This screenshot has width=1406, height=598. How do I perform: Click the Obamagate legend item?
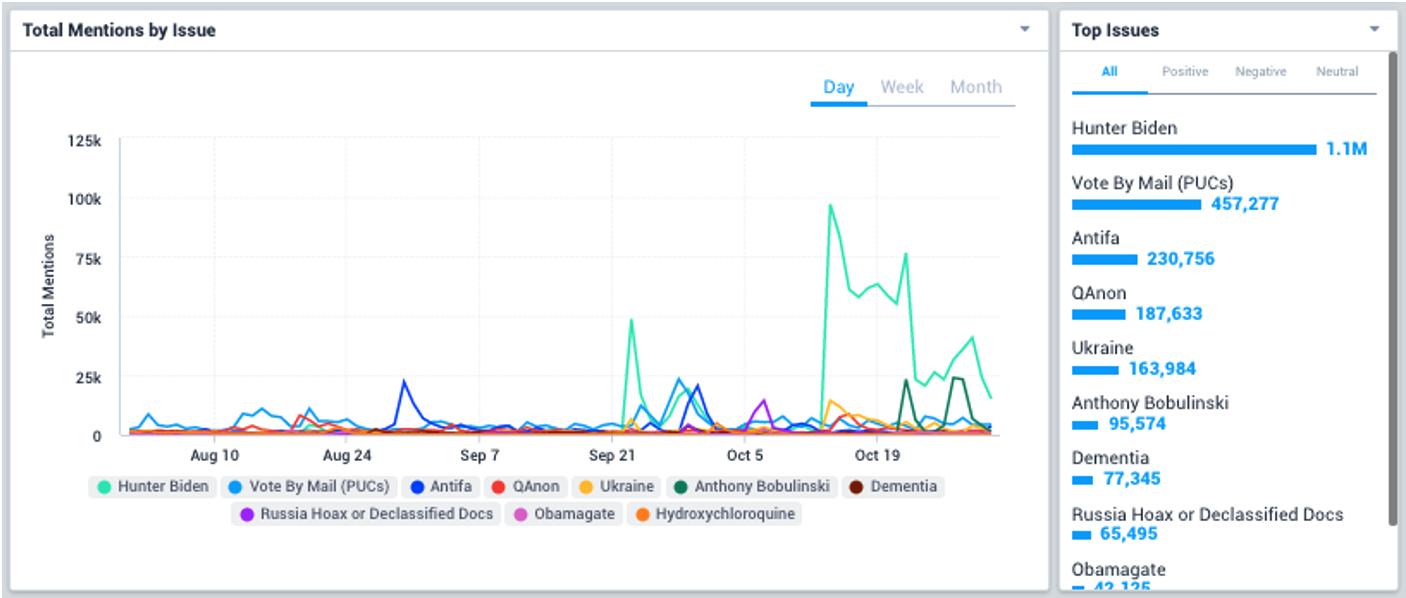point(564,514)
